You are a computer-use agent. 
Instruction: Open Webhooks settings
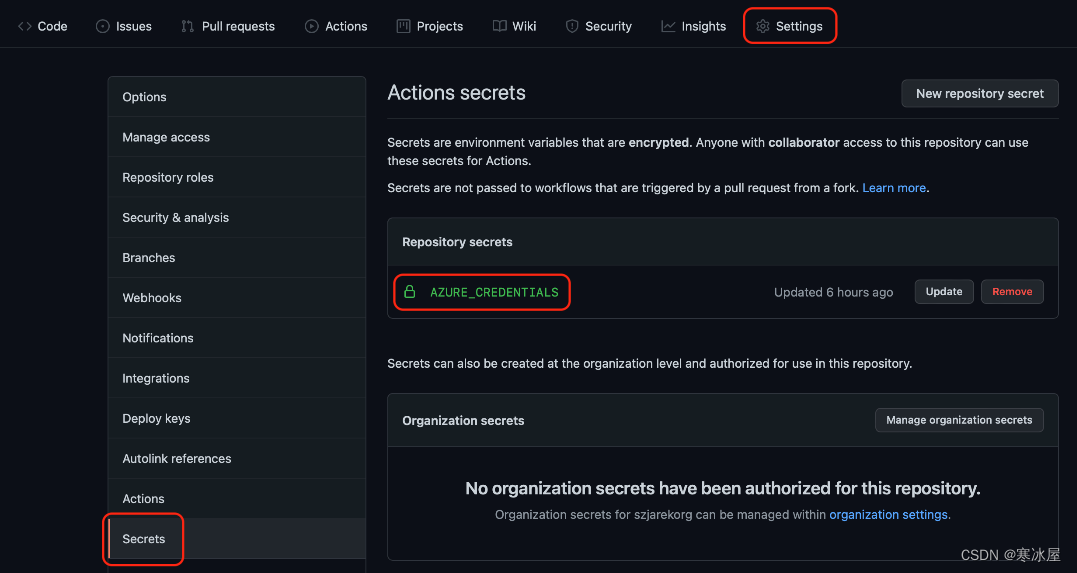click(236, 298)
